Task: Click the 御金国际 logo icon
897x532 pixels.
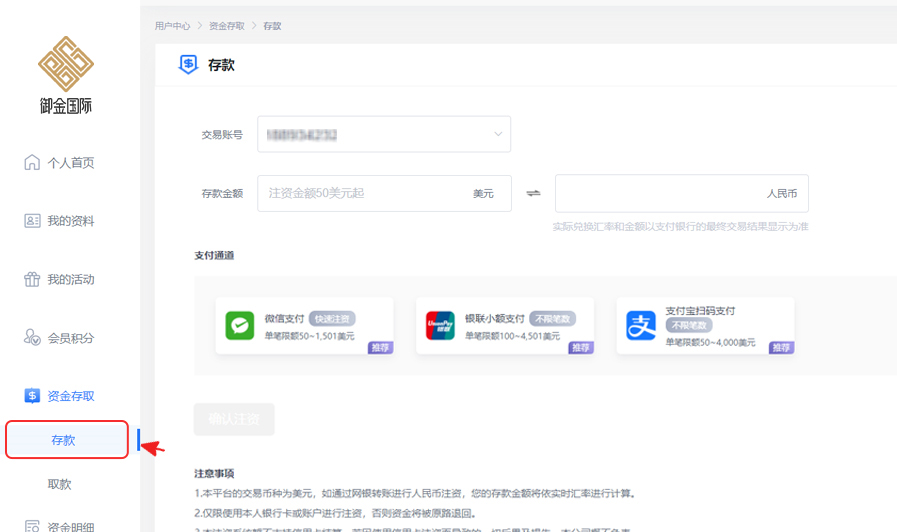Action: pyautogui.click(x=66, y=64)
